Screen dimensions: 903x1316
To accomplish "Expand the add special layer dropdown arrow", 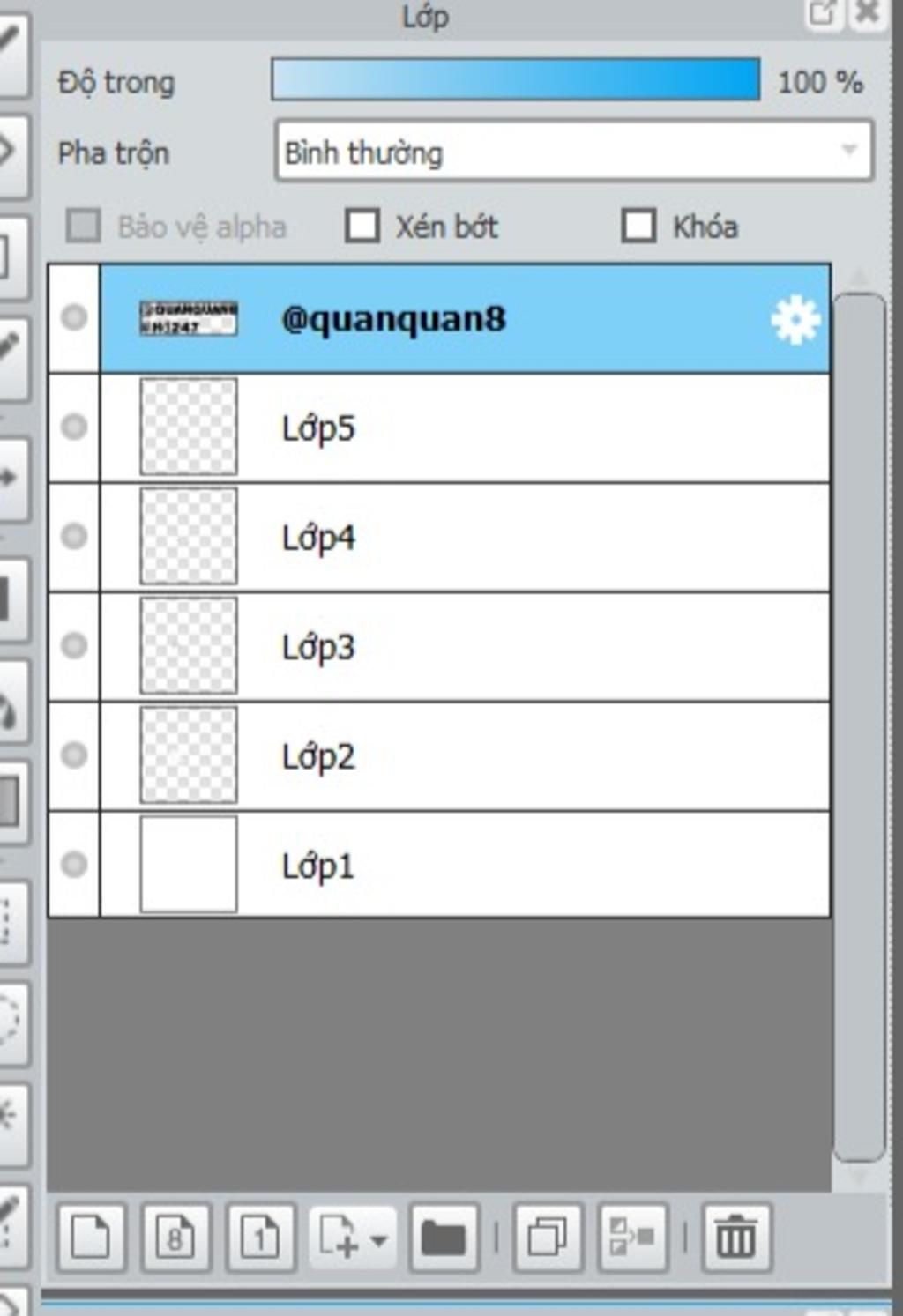I will coord(379,1240).
